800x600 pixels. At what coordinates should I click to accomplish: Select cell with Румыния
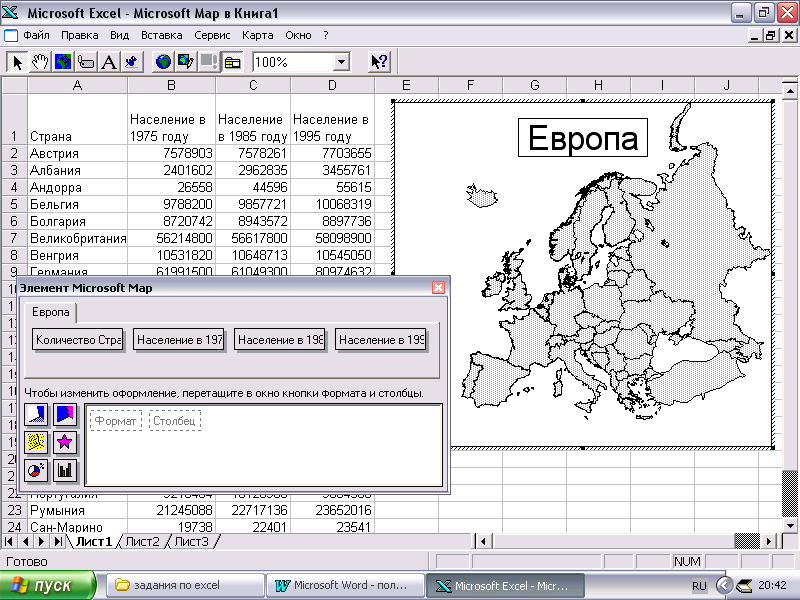pos(77,510)
